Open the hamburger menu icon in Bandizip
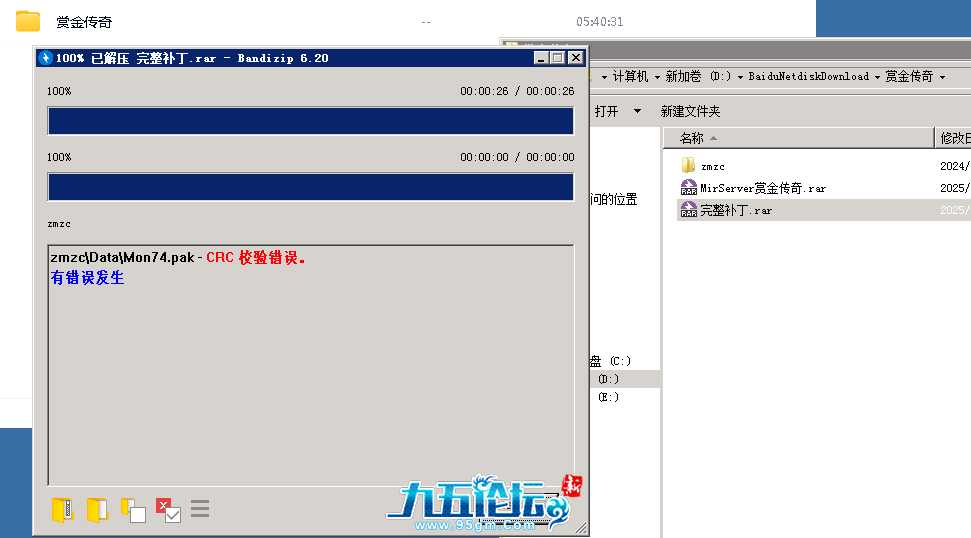 tap(200, 509)
